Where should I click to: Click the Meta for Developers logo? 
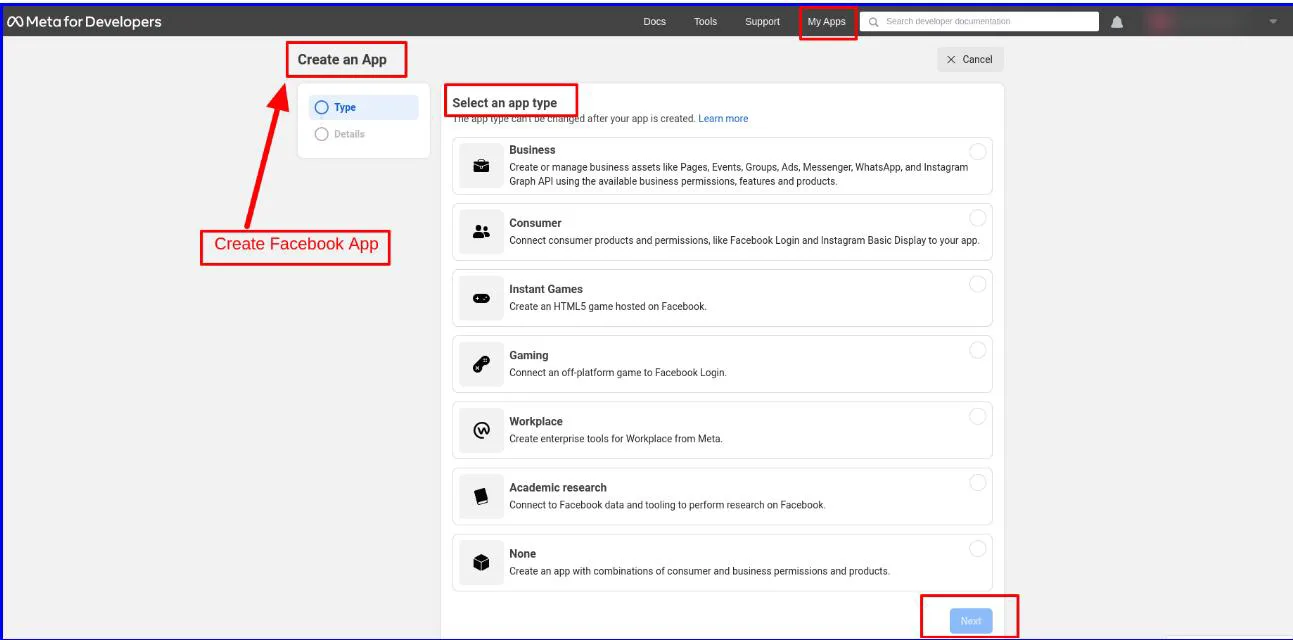(84, 22)
